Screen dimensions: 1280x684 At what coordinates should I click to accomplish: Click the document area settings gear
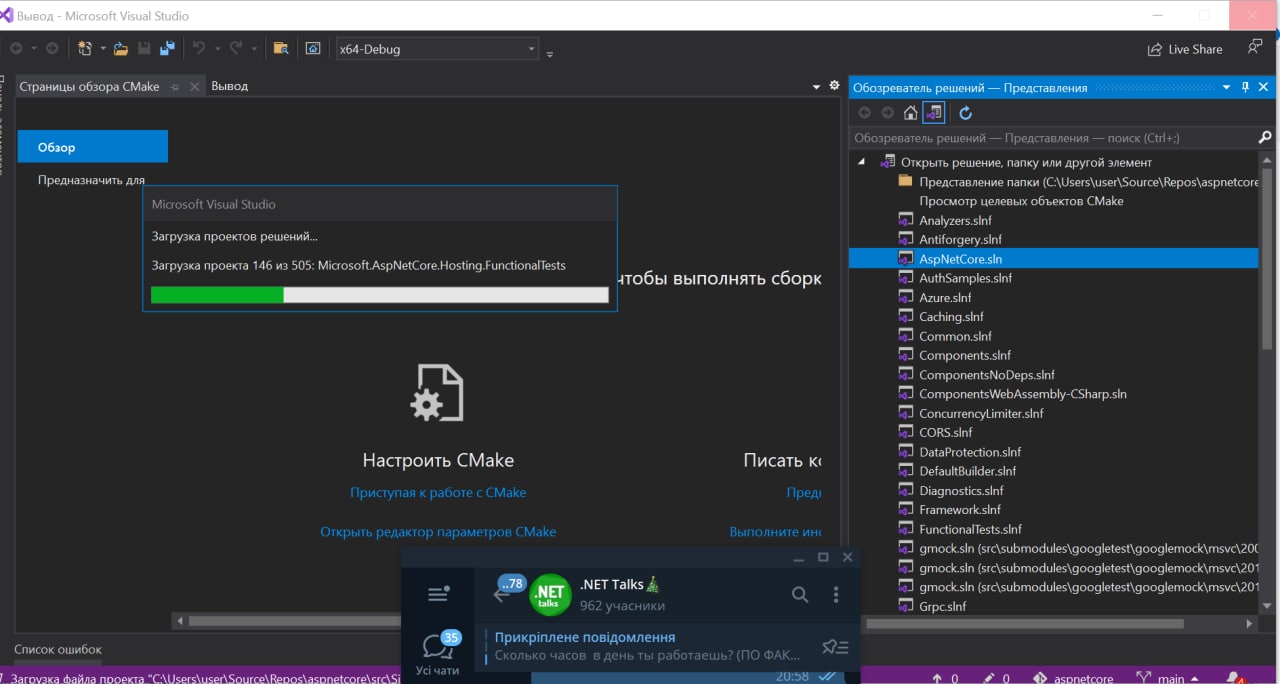coord(834,86)
